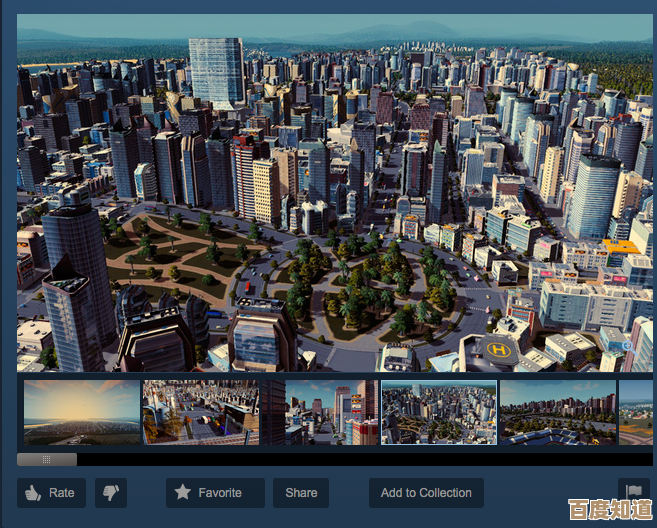Screen dimensions: 657x528
Task: Click the thumbs-up Rate button
Action: click(x=51, y=492)
